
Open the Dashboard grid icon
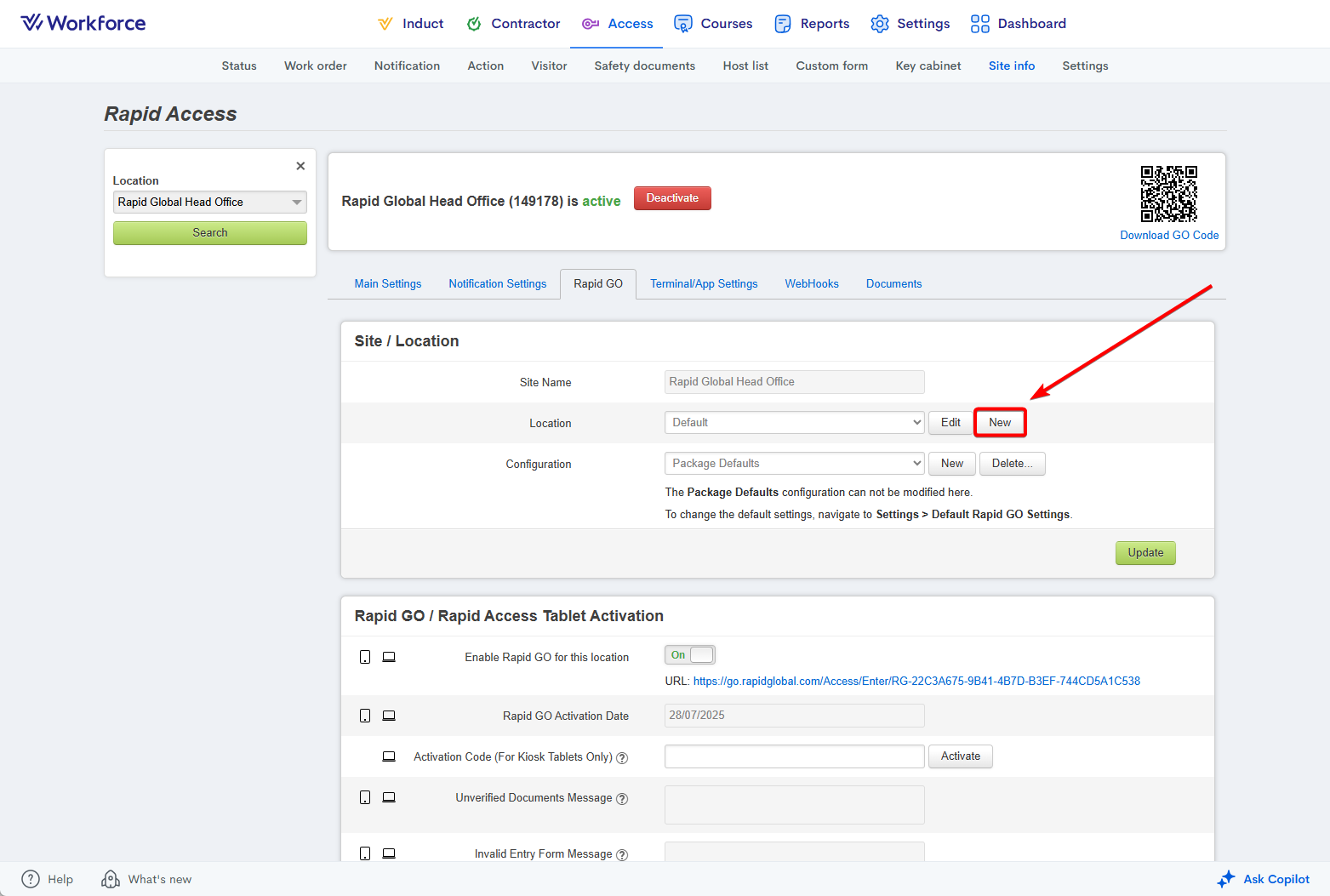point(980,24)
